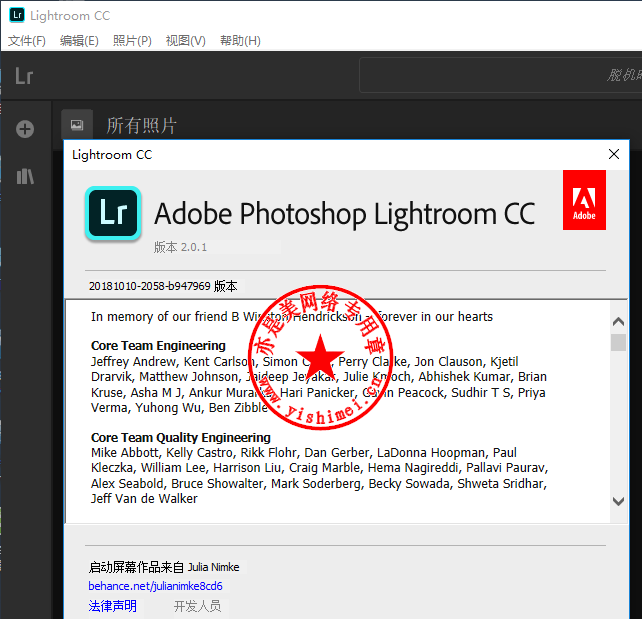Screen dimensions: 642x619
Task: Click the add photos plus icon
Action: point(25,129)
